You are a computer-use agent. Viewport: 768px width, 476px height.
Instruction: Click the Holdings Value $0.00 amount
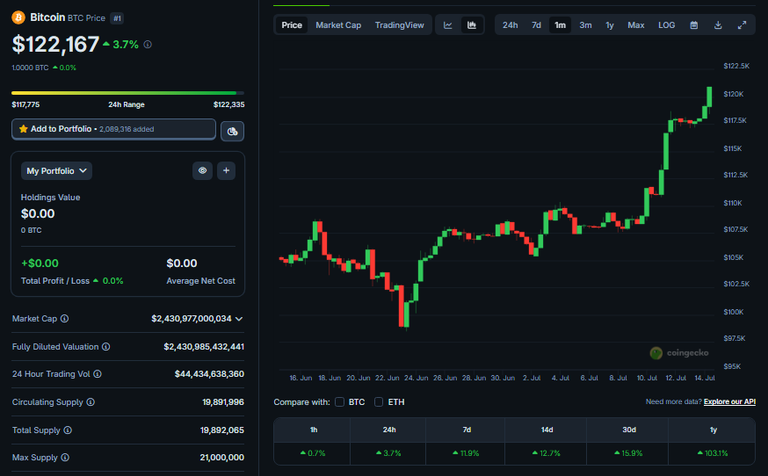point(38,214)
